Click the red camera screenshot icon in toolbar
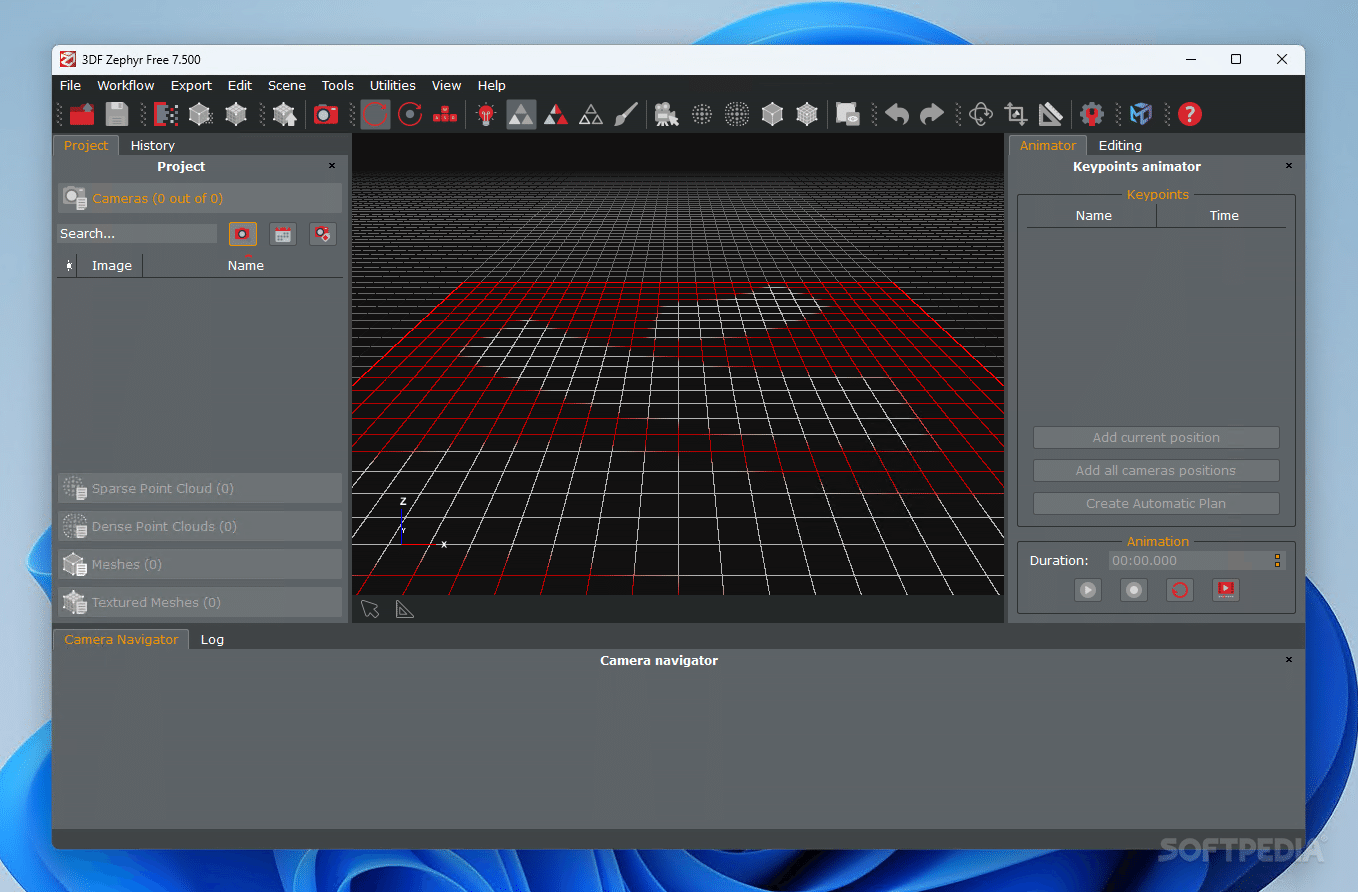Image resolution: width=1358 pixels, height=892 pixels. point(326,114)
